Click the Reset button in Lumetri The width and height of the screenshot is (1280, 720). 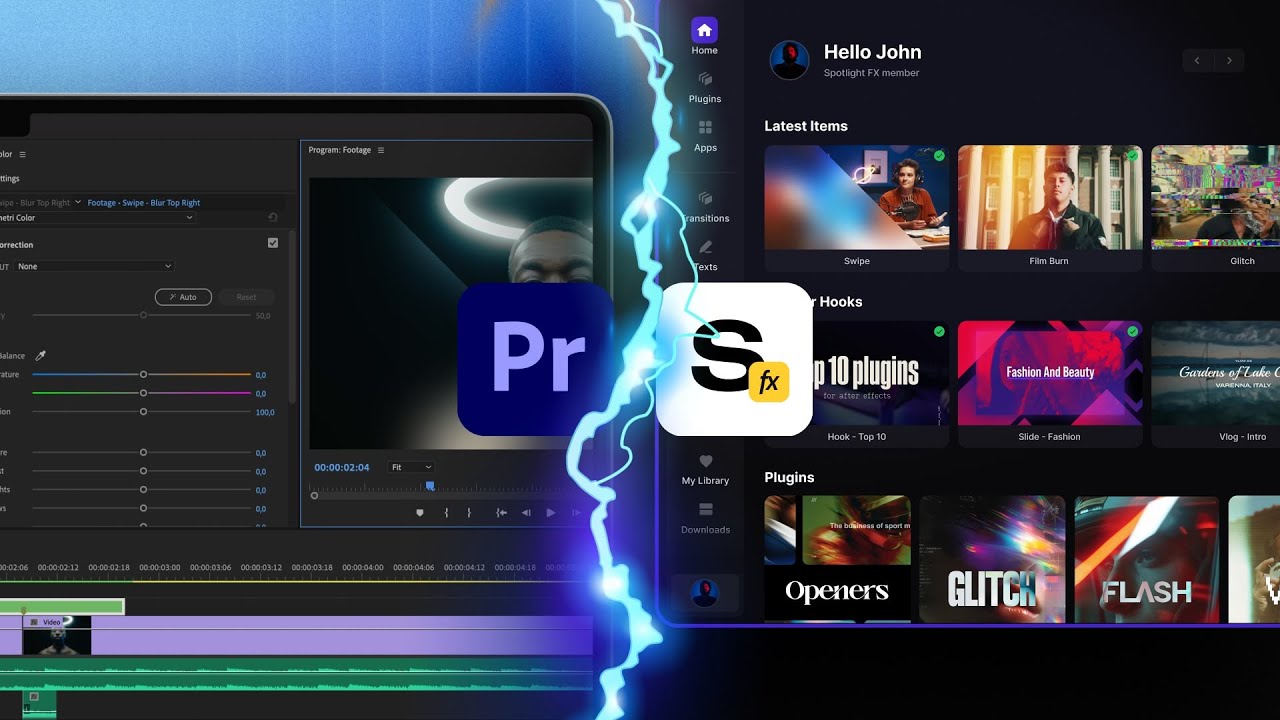pyautogui.click(x=246, y=297)
